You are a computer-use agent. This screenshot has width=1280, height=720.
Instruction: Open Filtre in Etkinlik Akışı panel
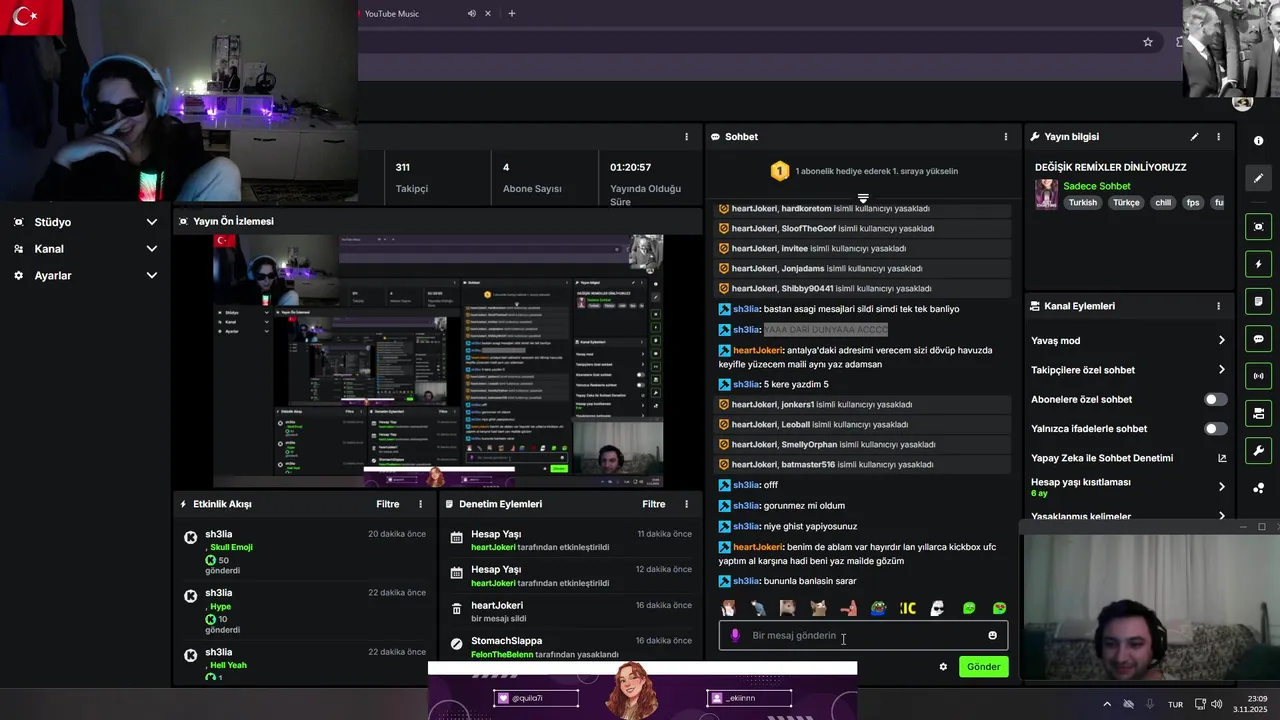388,504
